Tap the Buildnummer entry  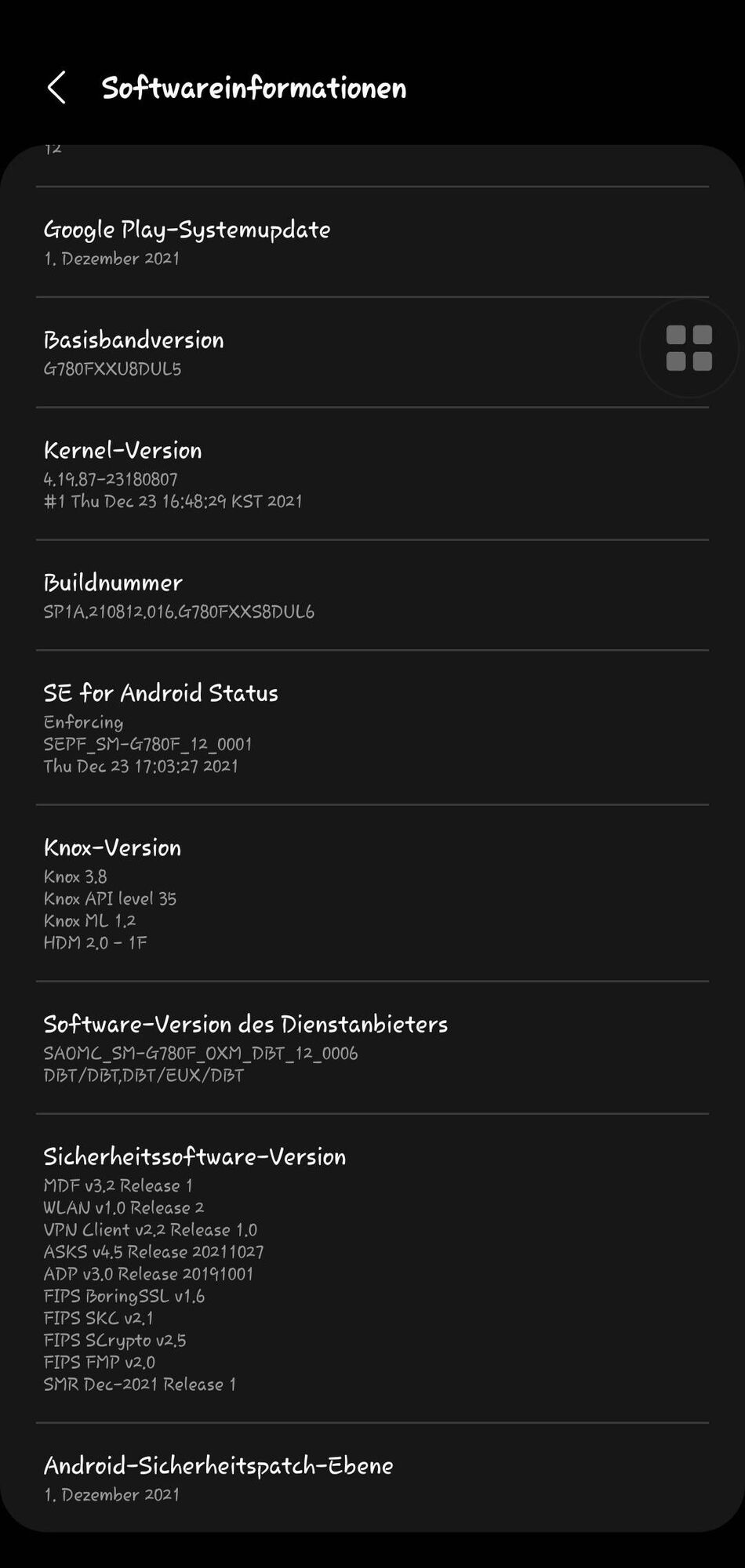pos(372,595)
